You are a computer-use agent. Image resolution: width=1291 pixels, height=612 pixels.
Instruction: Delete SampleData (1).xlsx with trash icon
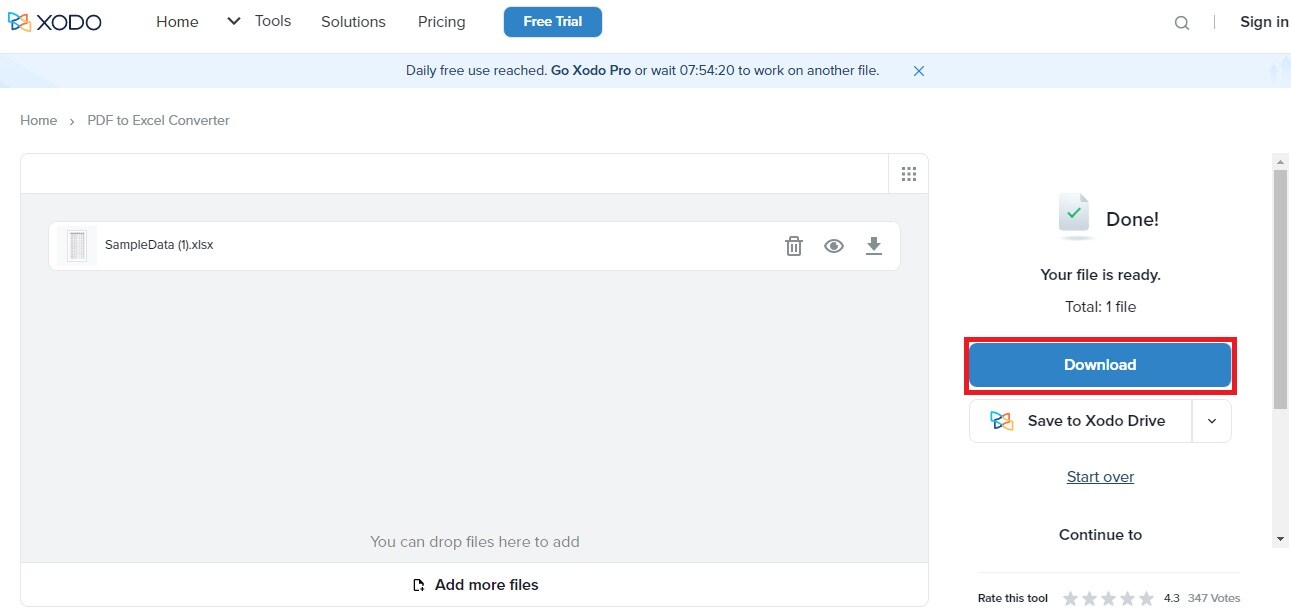click(794, 246)
